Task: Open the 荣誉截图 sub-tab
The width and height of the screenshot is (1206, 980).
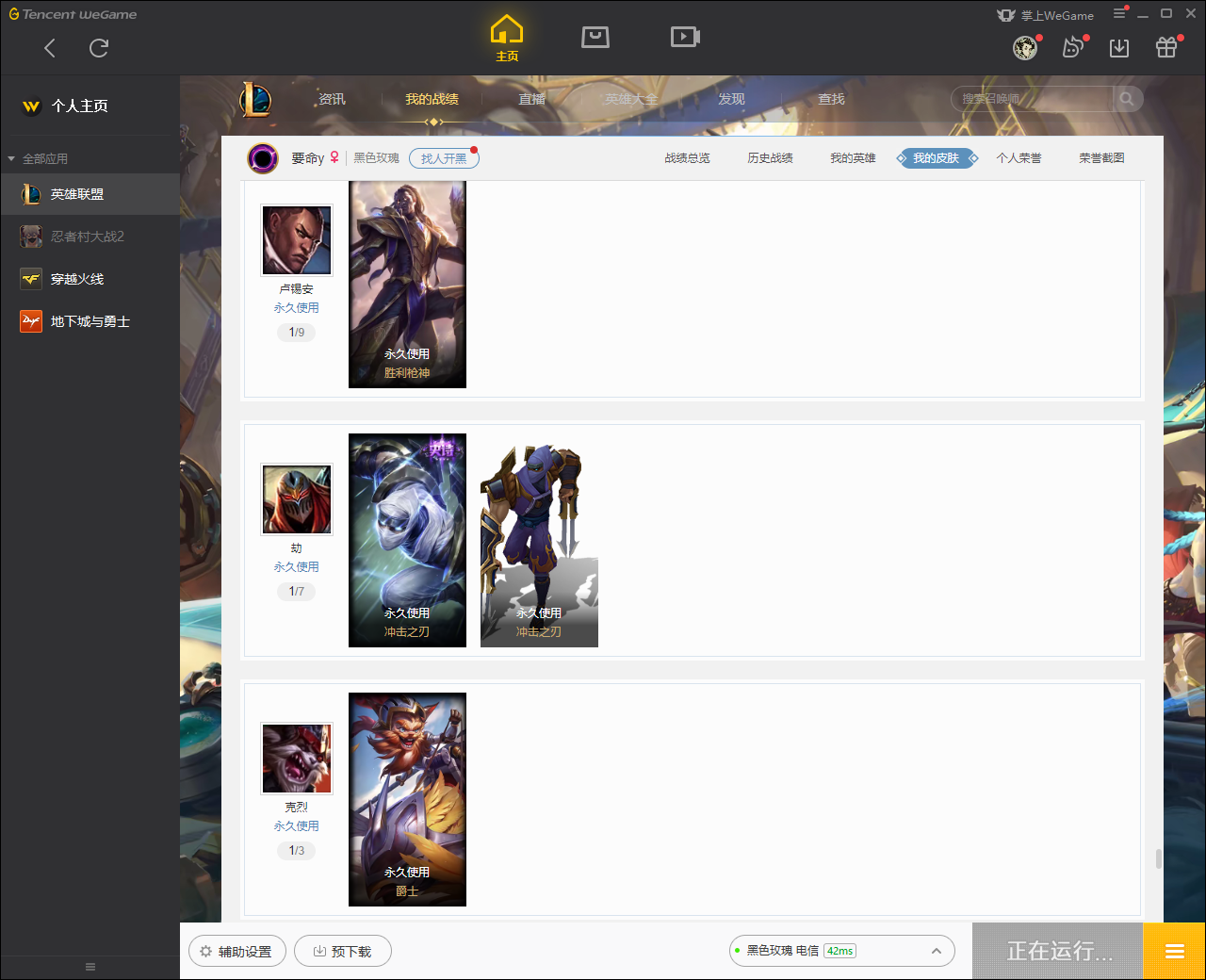Action: 1101,158
